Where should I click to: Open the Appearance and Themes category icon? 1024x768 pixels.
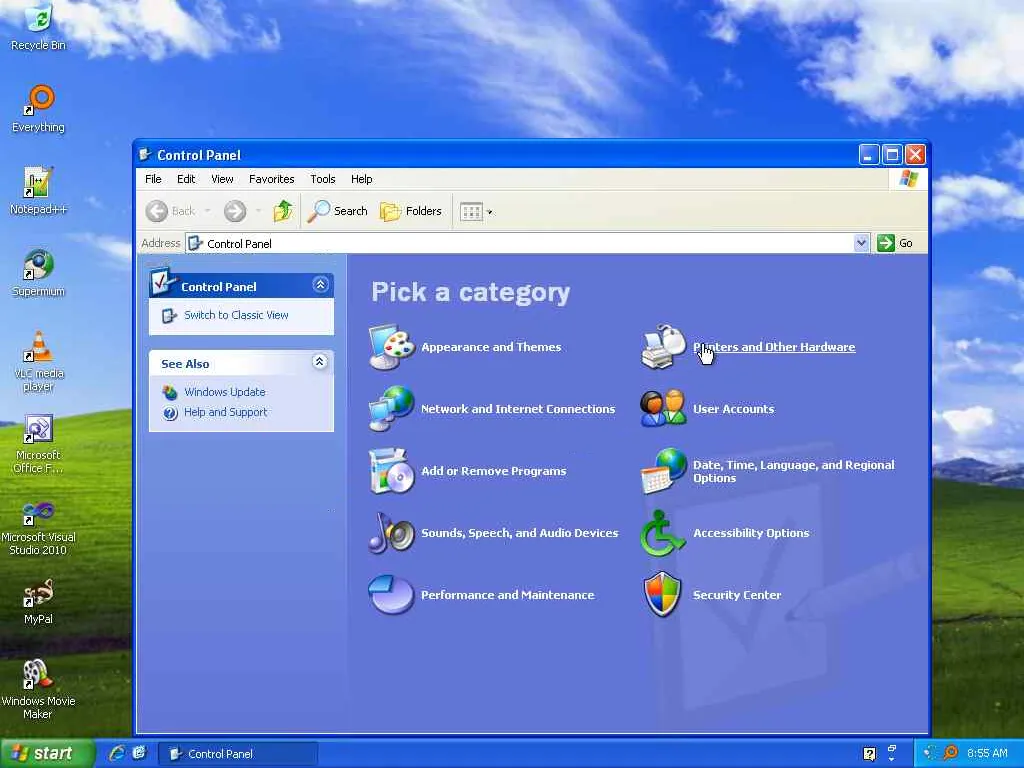[x=391, y=347]
